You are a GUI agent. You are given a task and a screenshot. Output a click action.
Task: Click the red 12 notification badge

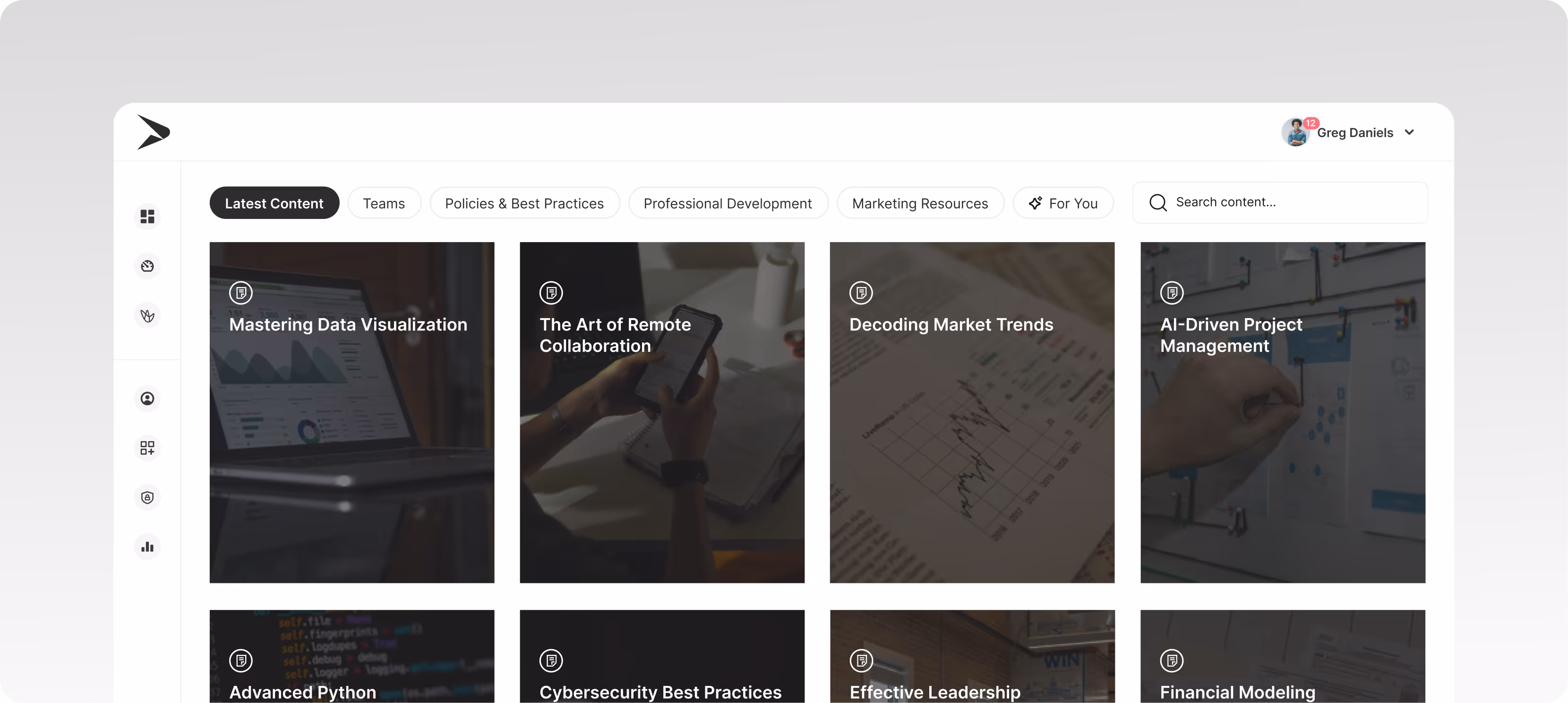[1311, 123]
